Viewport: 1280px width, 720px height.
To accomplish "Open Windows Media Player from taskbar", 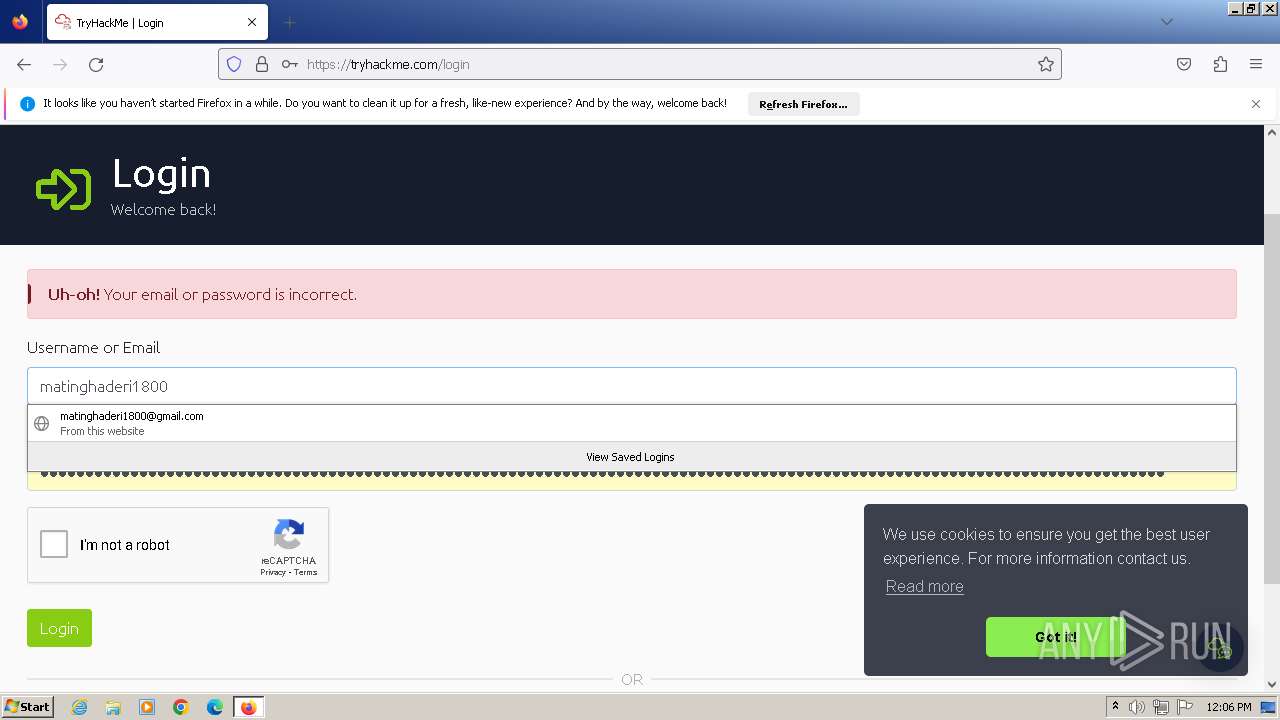I will pyautogui.click(x=147, y=707).
